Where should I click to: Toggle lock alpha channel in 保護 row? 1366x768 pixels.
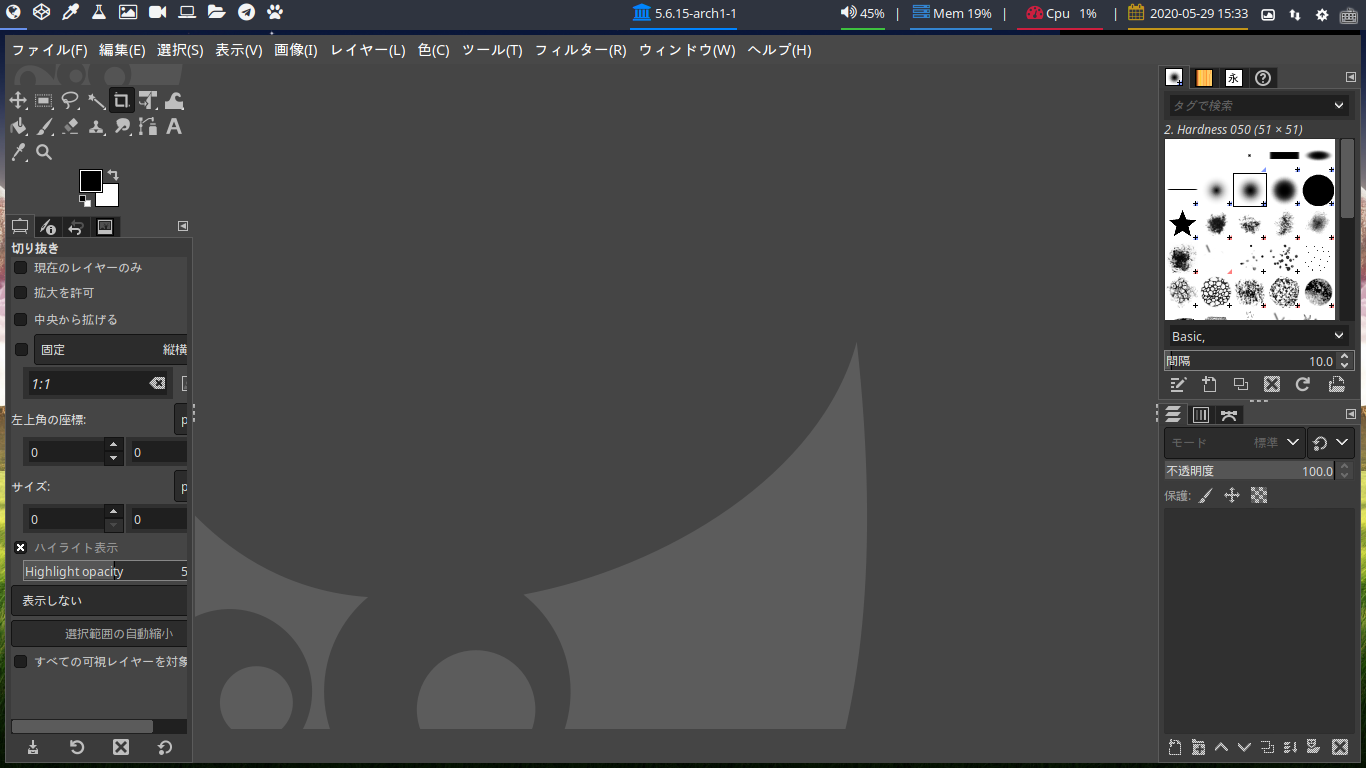pos(1259,495)
